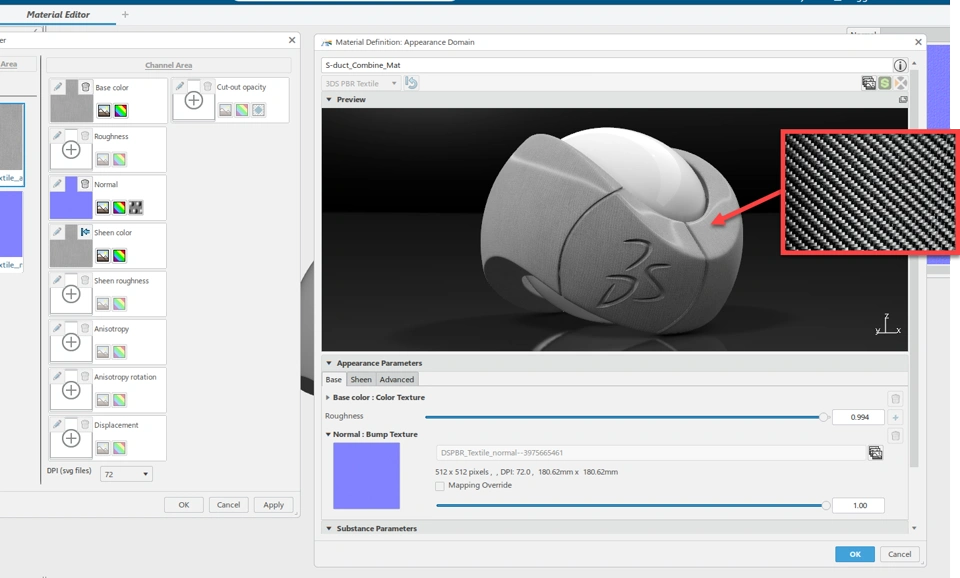Collapse the Normal : Bump Texture section

point(328,434)
